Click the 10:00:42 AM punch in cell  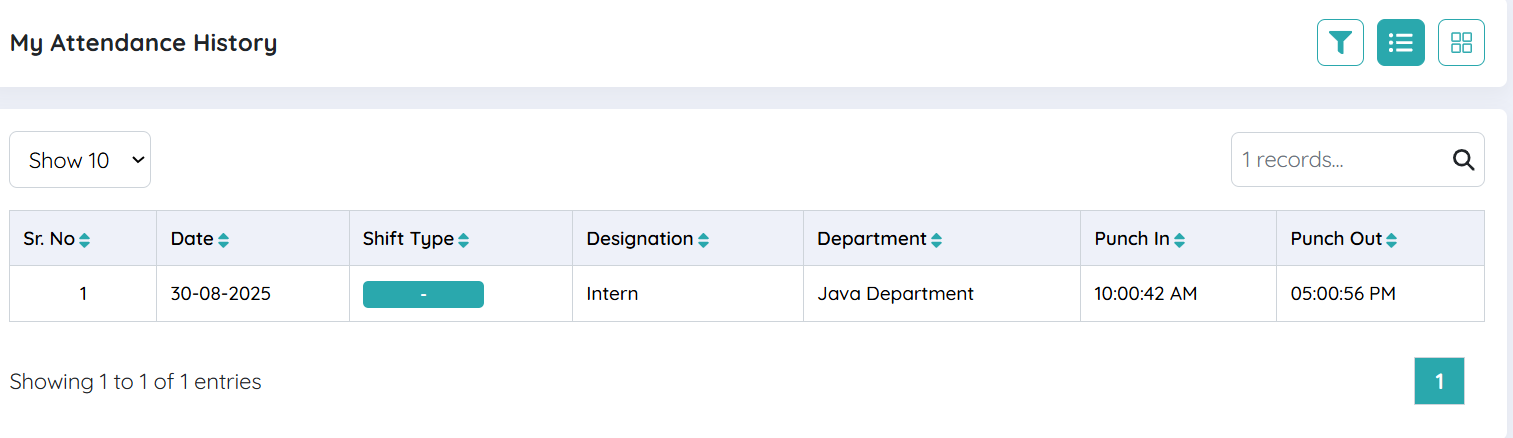pyautogui.click(x=1146, y=294)
